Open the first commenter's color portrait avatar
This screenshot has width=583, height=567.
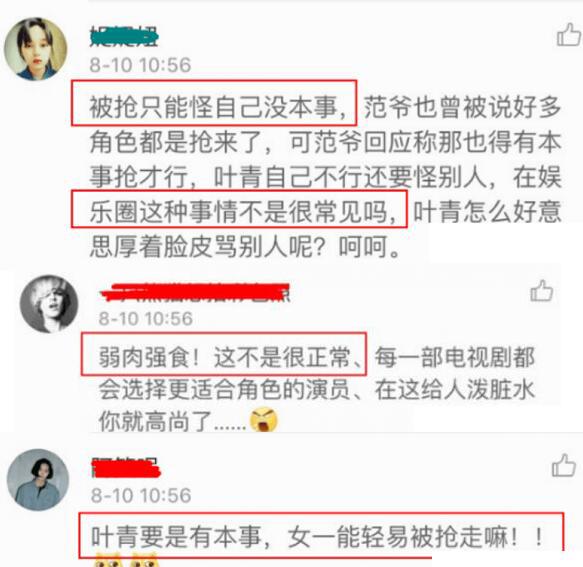click(36, 49)
